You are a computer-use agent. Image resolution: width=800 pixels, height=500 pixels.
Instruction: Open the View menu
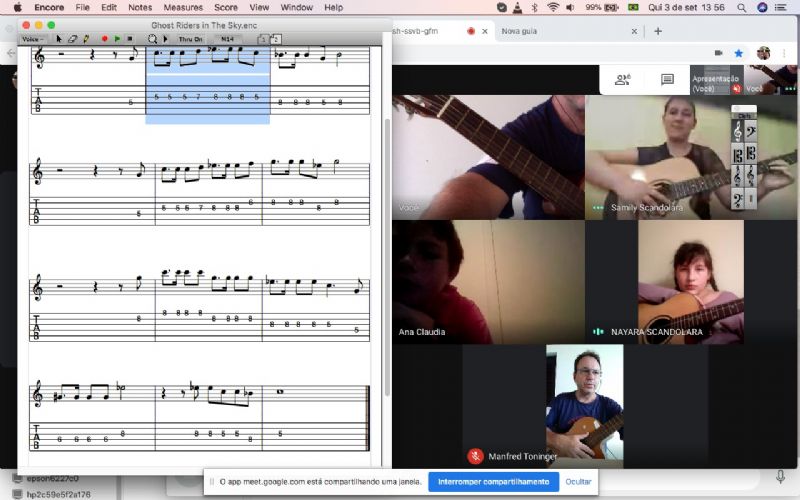(x=259, y=7)
